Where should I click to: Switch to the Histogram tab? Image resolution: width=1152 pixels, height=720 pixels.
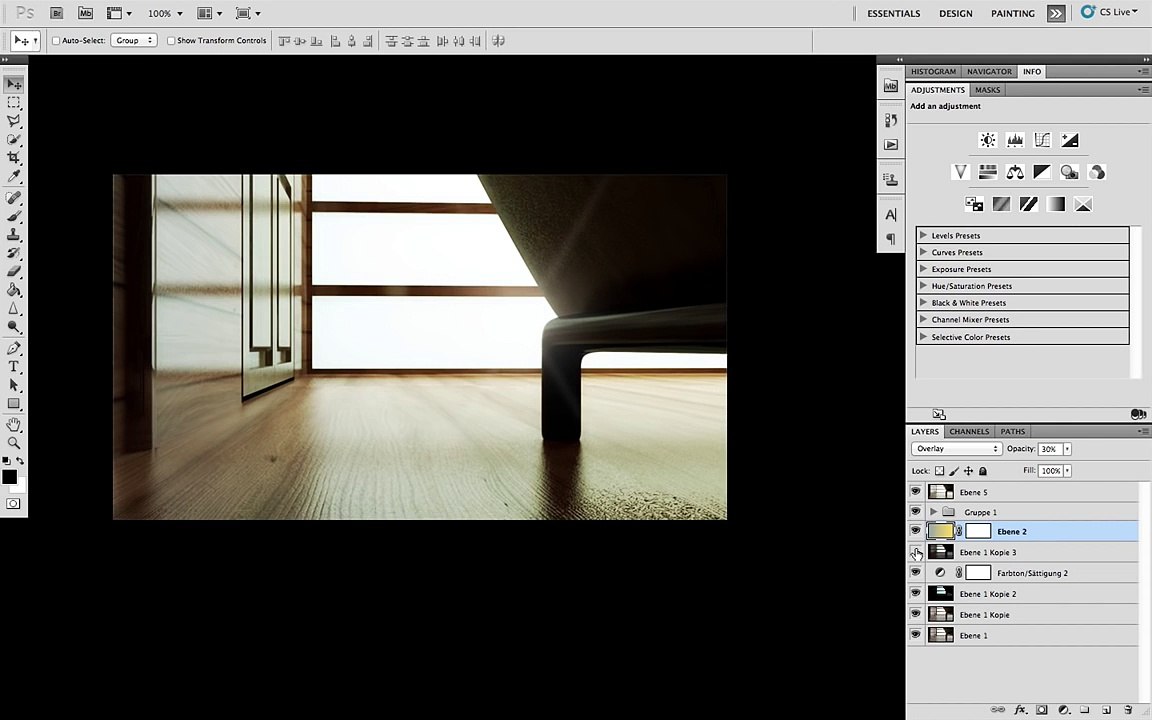click(x=933, y=72)
